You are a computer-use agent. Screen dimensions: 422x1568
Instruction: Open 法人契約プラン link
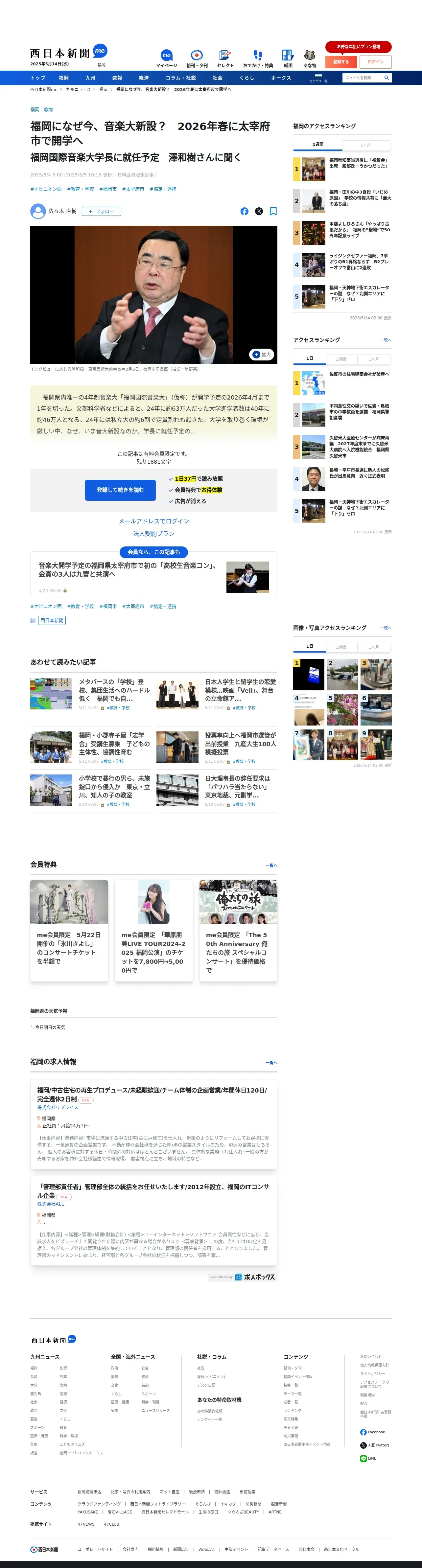(x=153, y=534)
